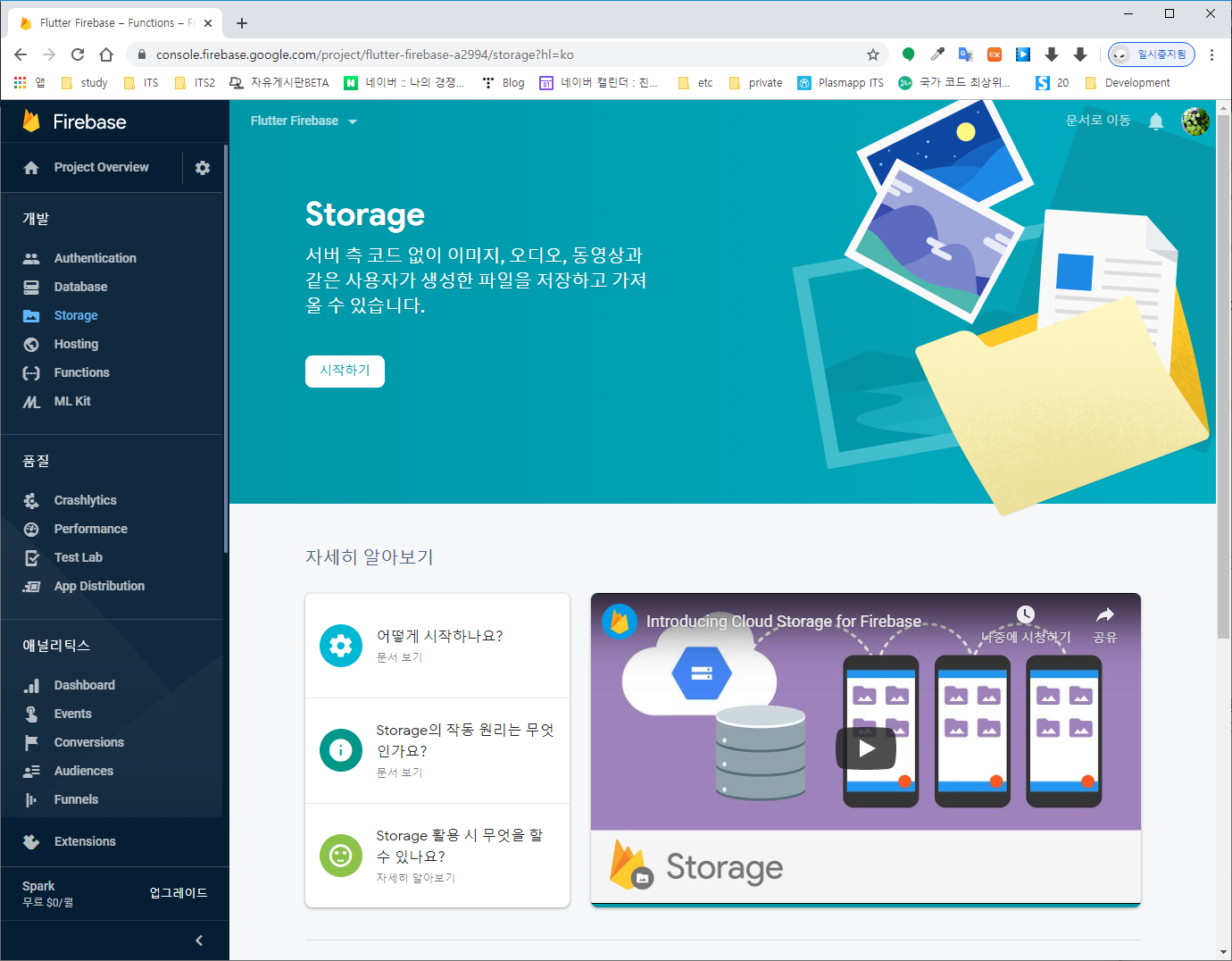Click the Storage folder icon in sidebar
This screenshot has width=1232, height=961.
point(31,315)
